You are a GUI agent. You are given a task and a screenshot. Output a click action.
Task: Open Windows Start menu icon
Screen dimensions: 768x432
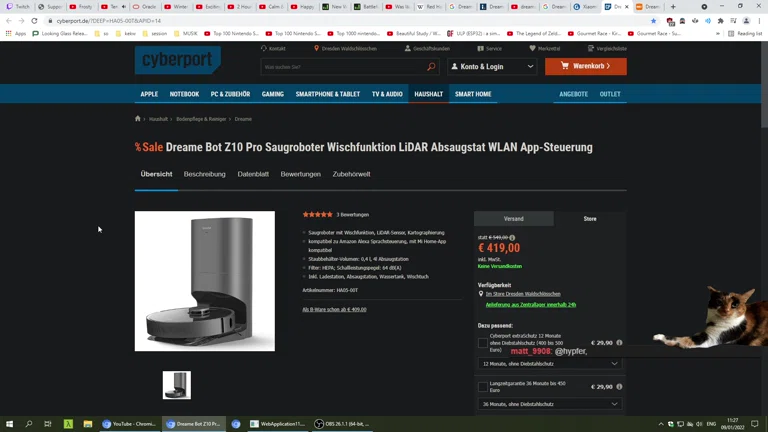tap(9, 424)
